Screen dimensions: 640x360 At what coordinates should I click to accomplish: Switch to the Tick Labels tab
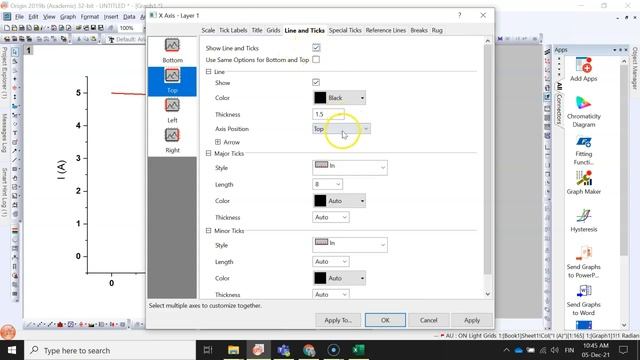233,30
